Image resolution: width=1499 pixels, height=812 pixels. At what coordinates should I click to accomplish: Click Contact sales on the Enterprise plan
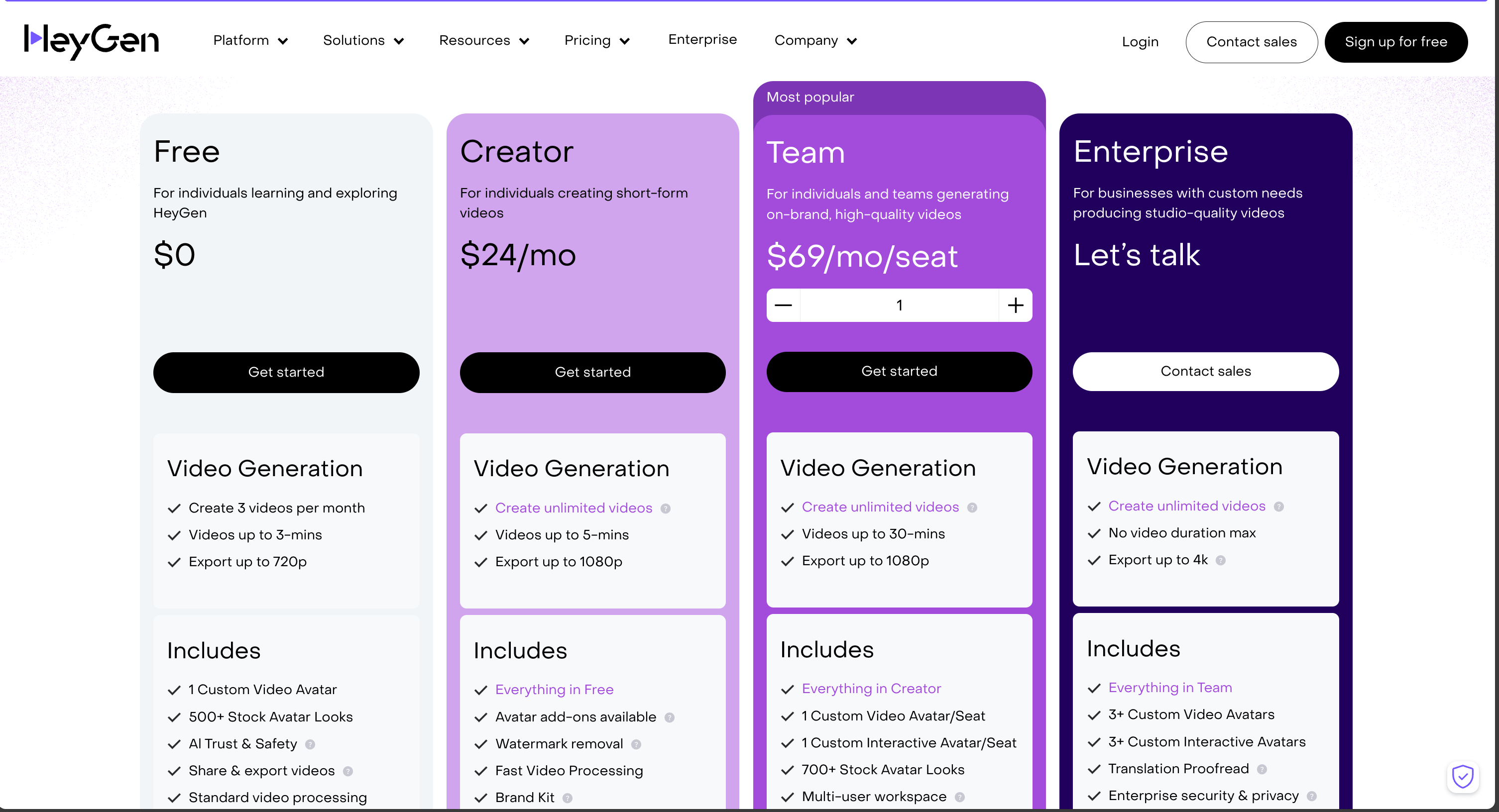click(x=1205, y=371)
